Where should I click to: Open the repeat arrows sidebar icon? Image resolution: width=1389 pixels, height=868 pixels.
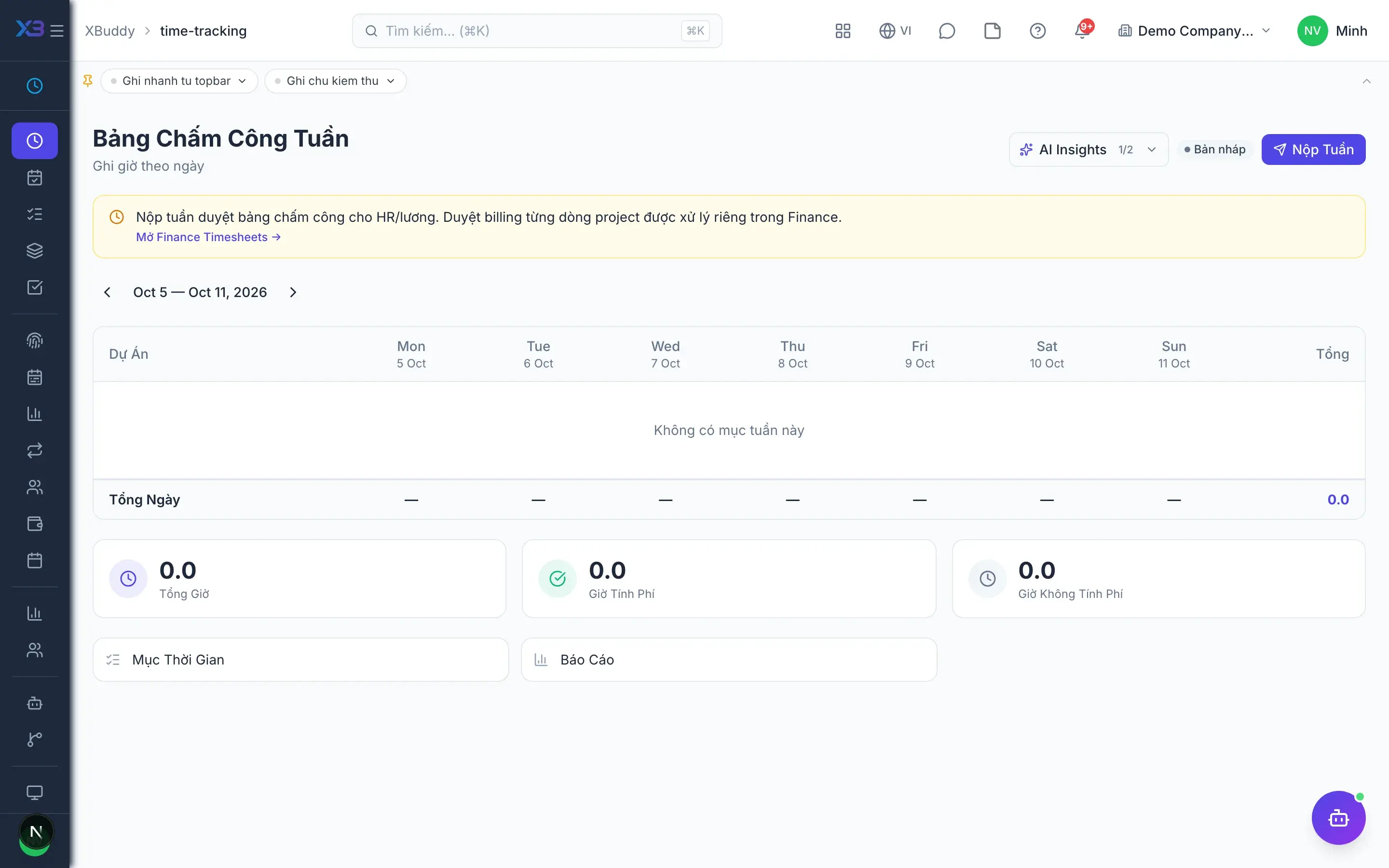(x=34, y=451)
